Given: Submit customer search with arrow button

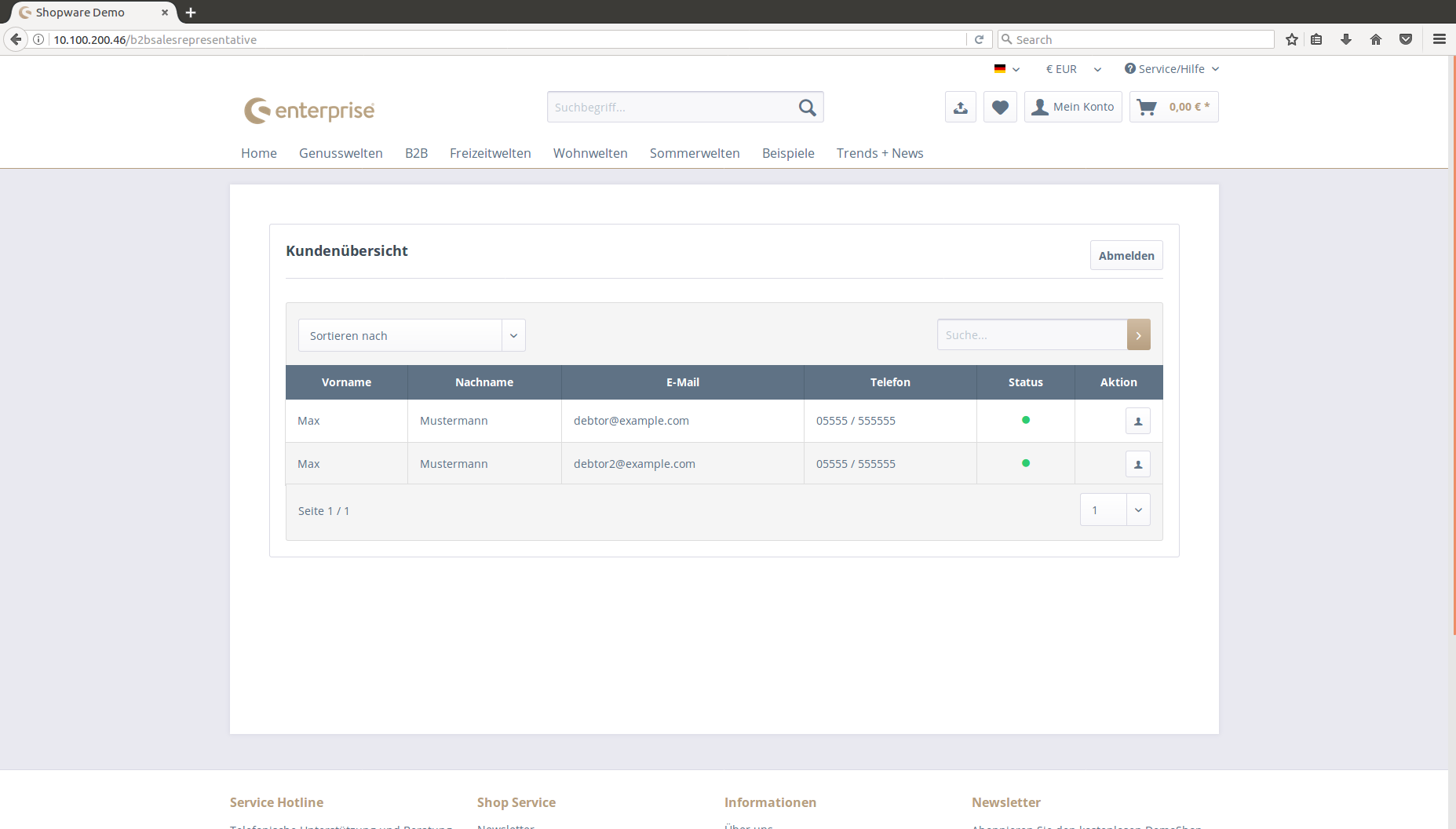Looking at the screenshot, I should coord(1138,335).
